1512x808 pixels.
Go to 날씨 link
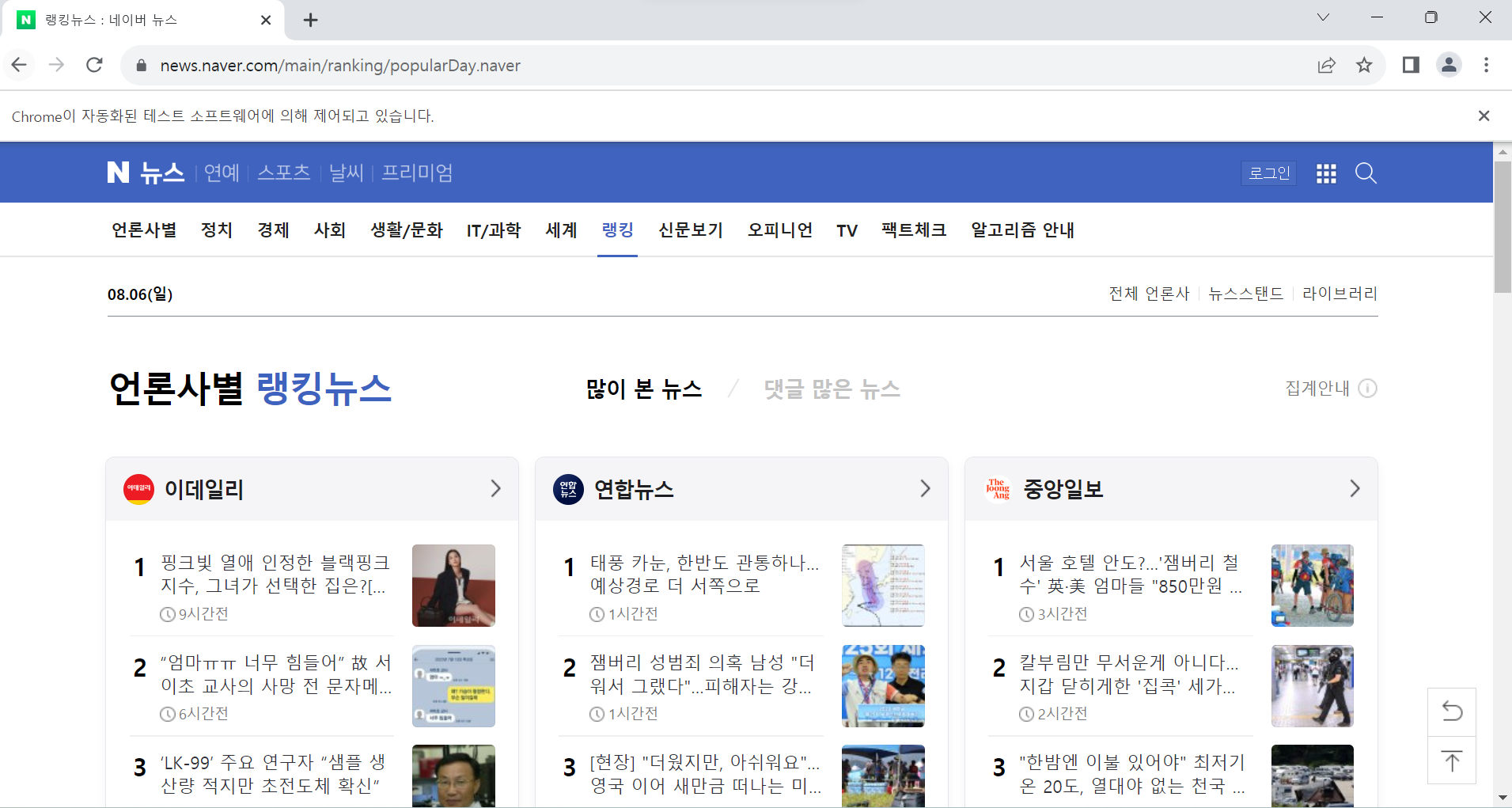tap(346, 173)
